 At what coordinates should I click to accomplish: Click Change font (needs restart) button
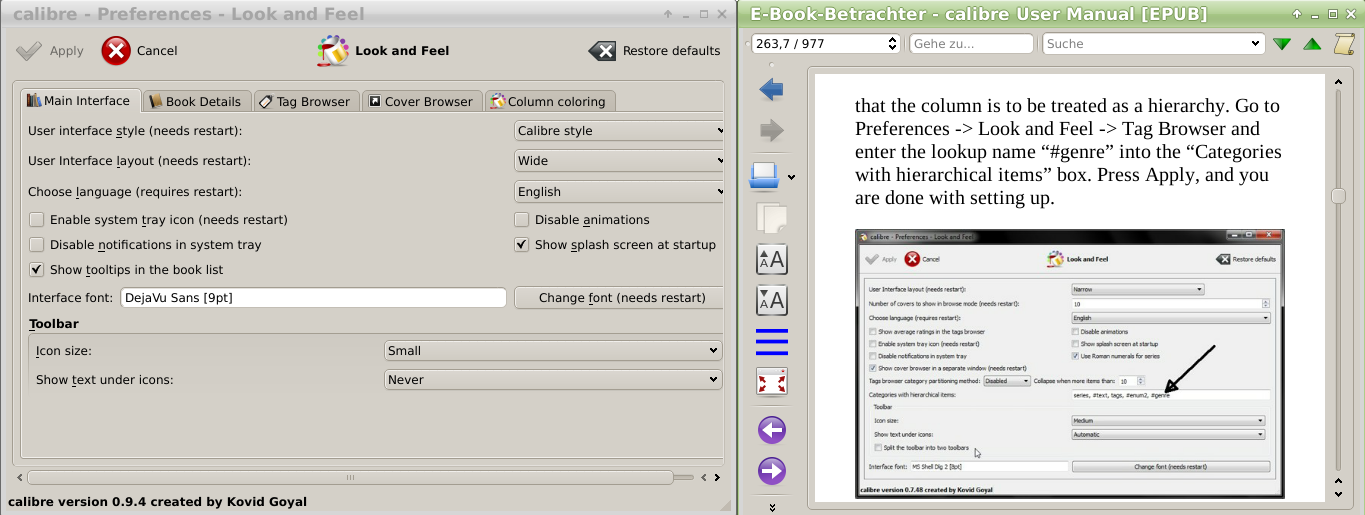[x=618, y=298]
